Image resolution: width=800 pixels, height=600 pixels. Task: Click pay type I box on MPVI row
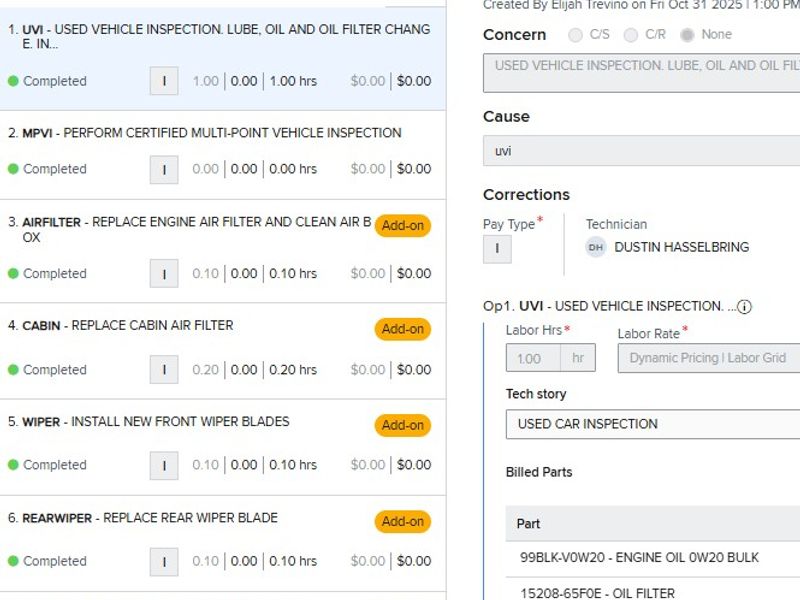pyautogui.click(x=164, y=169)
